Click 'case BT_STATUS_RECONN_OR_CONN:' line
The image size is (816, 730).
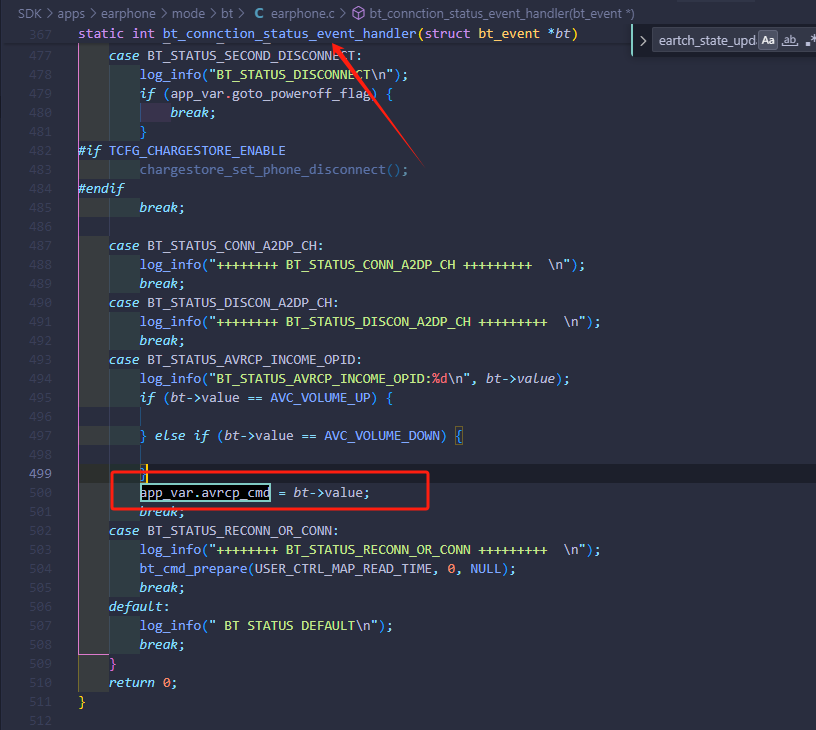coord(224,531)
